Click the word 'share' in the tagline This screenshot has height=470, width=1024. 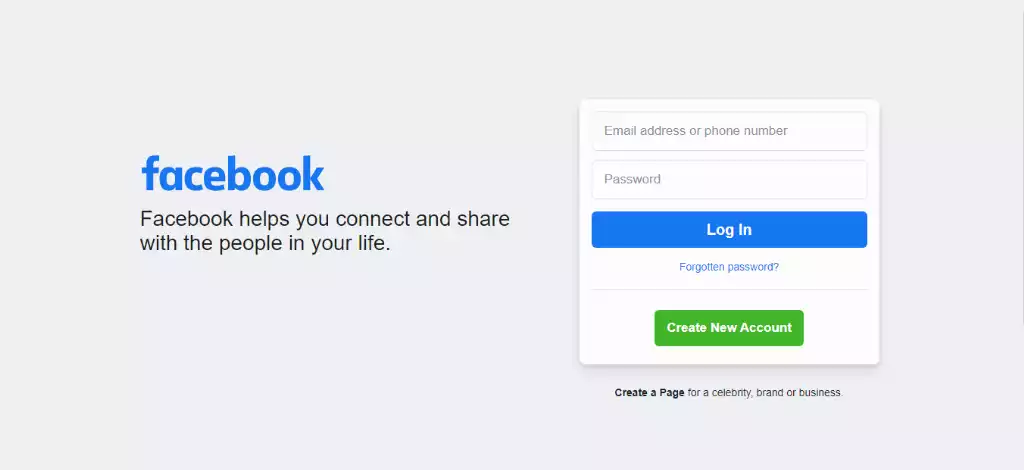pos(483,219)
